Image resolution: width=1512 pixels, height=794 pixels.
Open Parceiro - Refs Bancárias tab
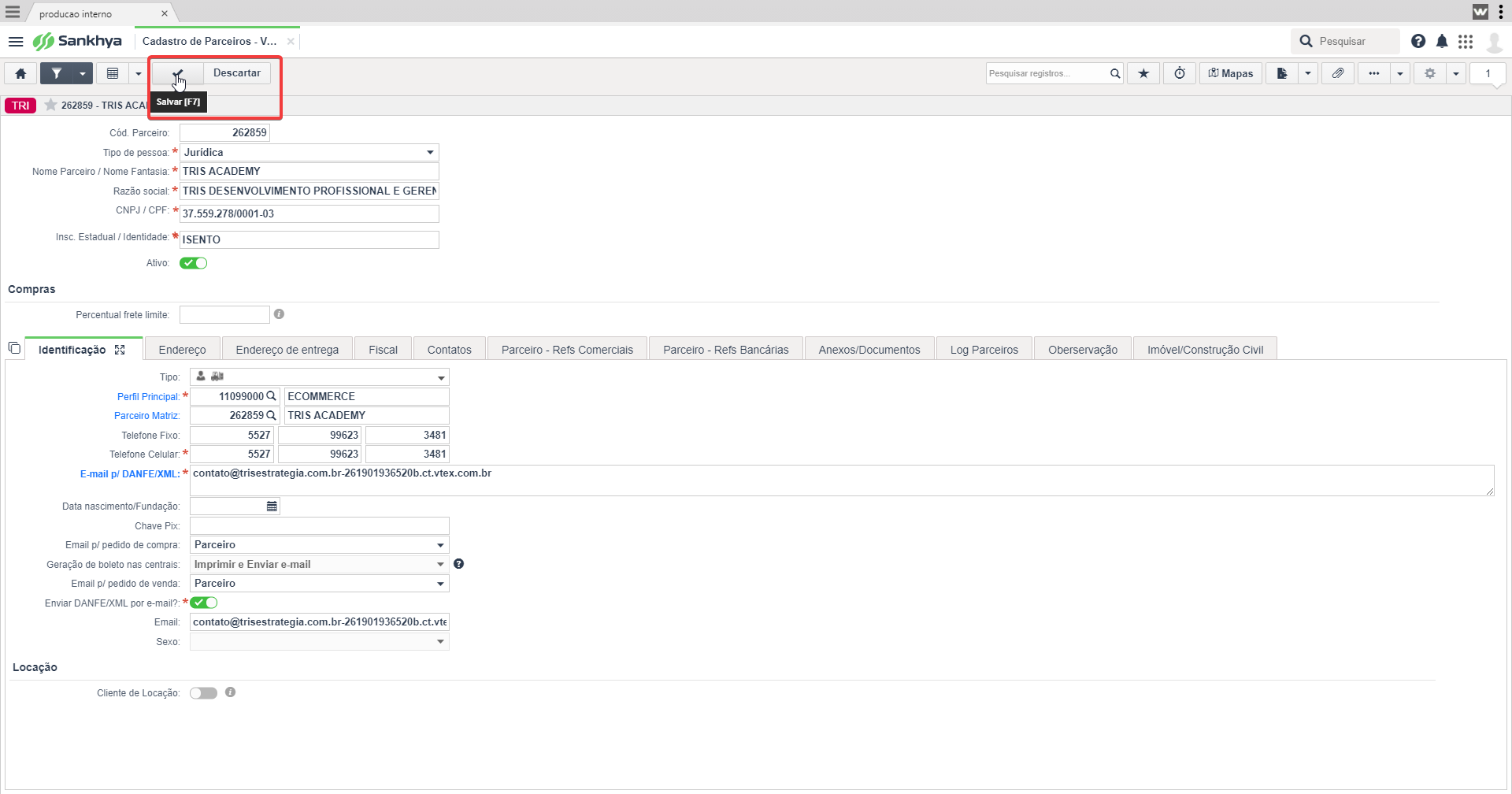726,350
